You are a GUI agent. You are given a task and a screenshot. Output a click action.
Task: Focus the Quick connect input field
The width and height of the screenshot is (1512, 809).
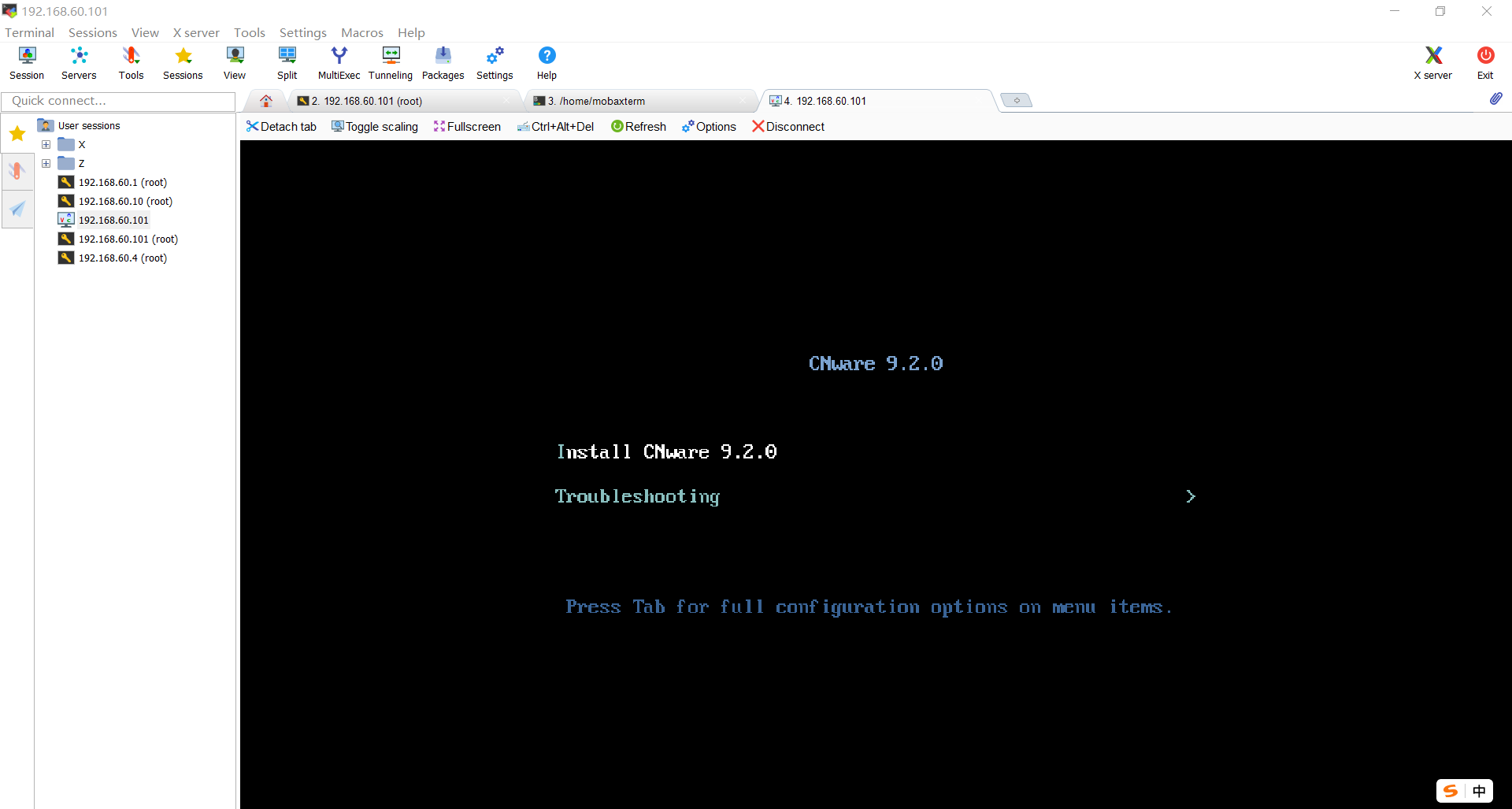pos(118,101)
